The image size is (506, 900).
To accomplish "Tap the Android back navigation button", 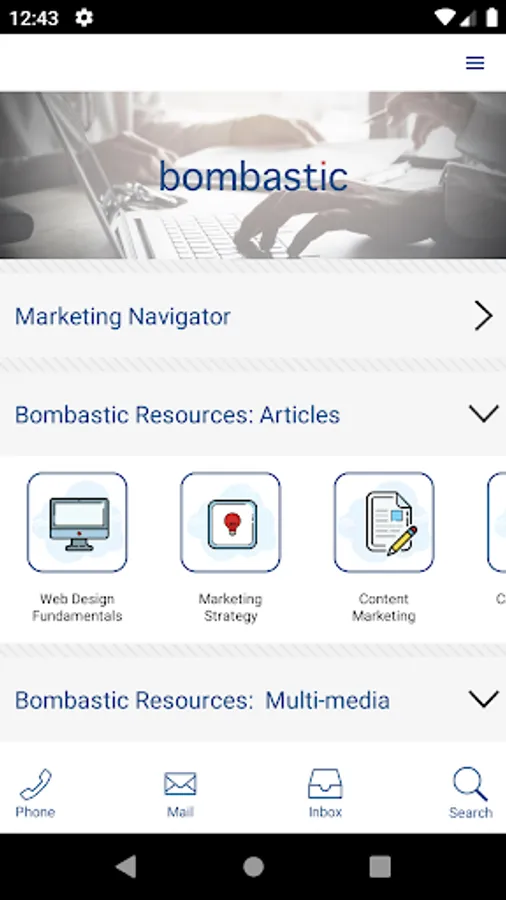I will (x=126, y=867).
